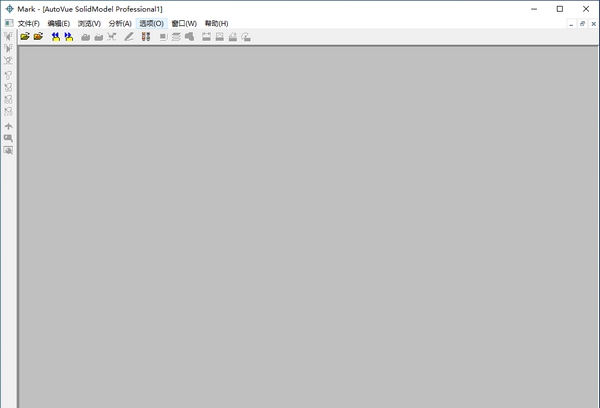Image resolution: width=600 pixels, height=408 pixels.
Task: Maximize the Mark application window
Action: [x=560, y=9]
